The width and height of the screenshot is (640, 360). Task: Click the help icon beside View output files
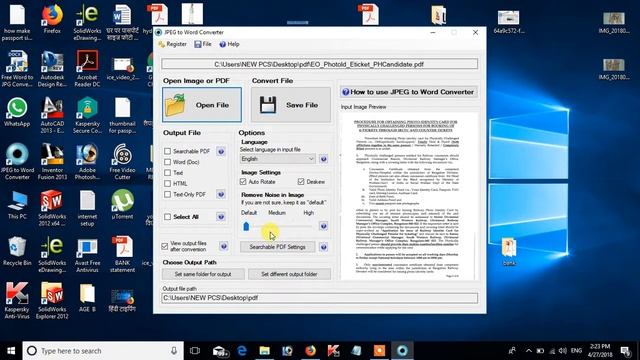[x=224, y=246]
